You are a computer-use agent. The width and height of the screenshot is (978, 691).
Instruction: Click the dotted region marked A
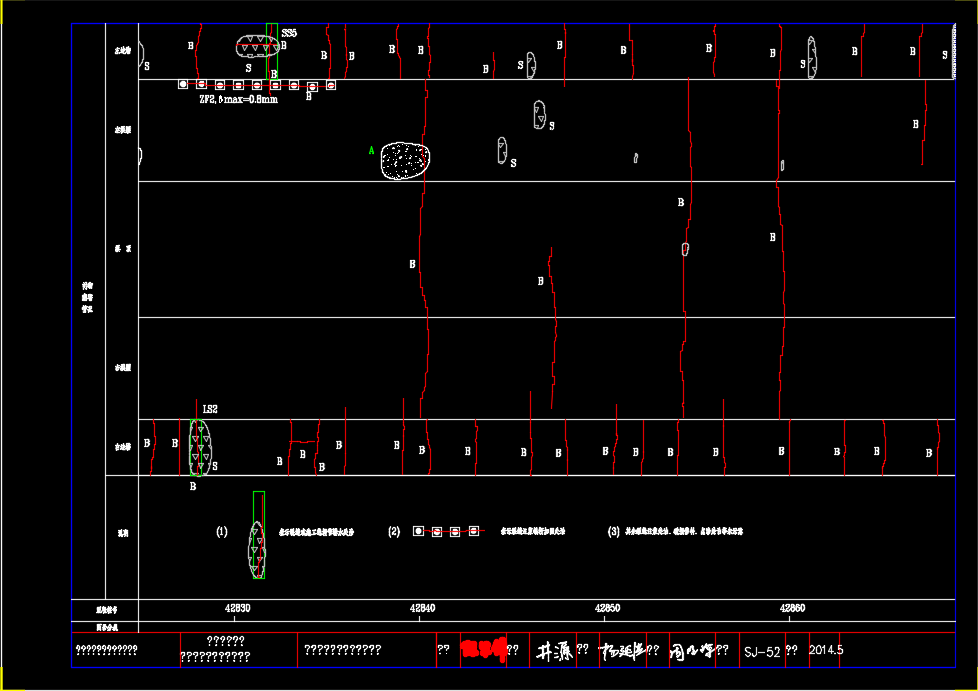[x=405, y=160]
